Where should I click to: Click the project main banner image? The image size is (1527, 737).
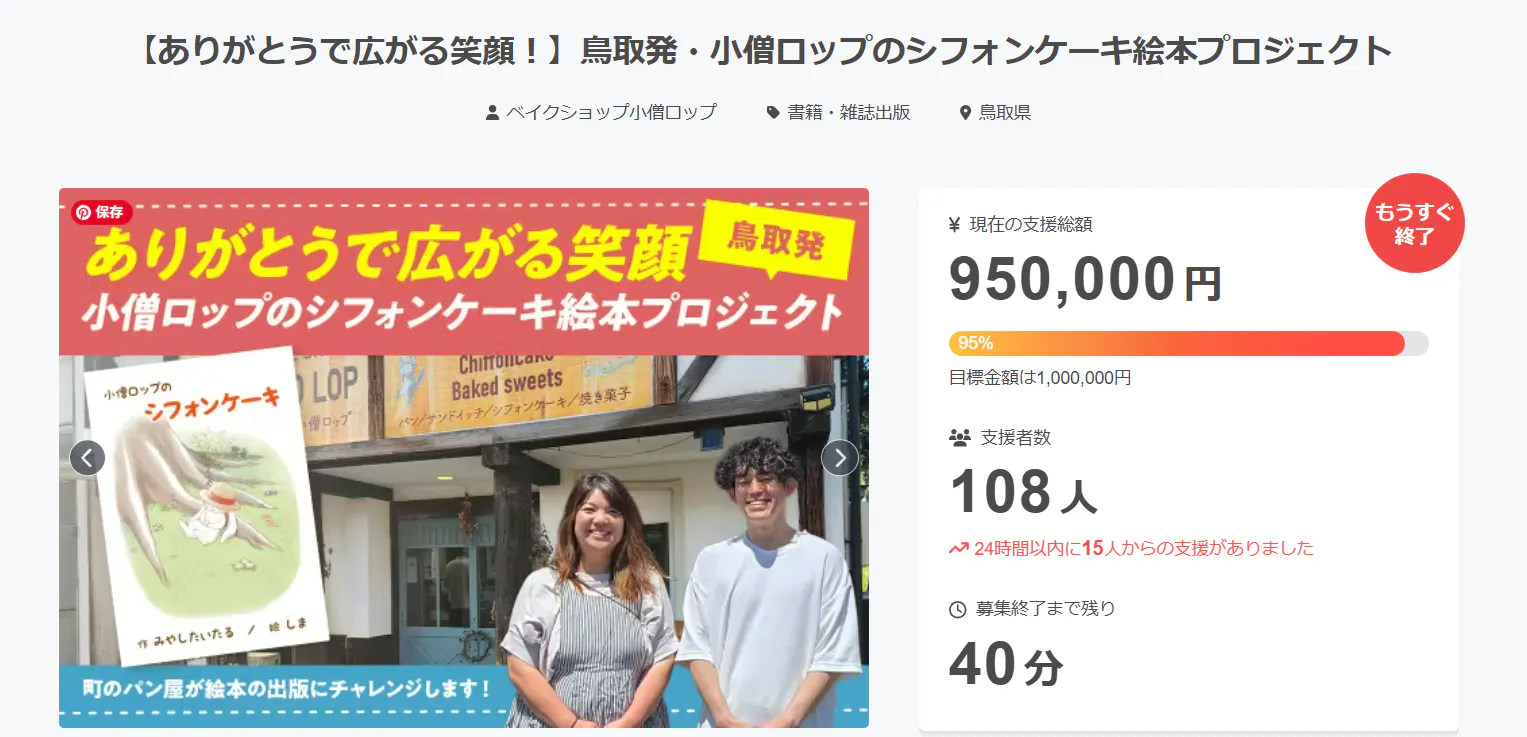[x=464, y=458]
